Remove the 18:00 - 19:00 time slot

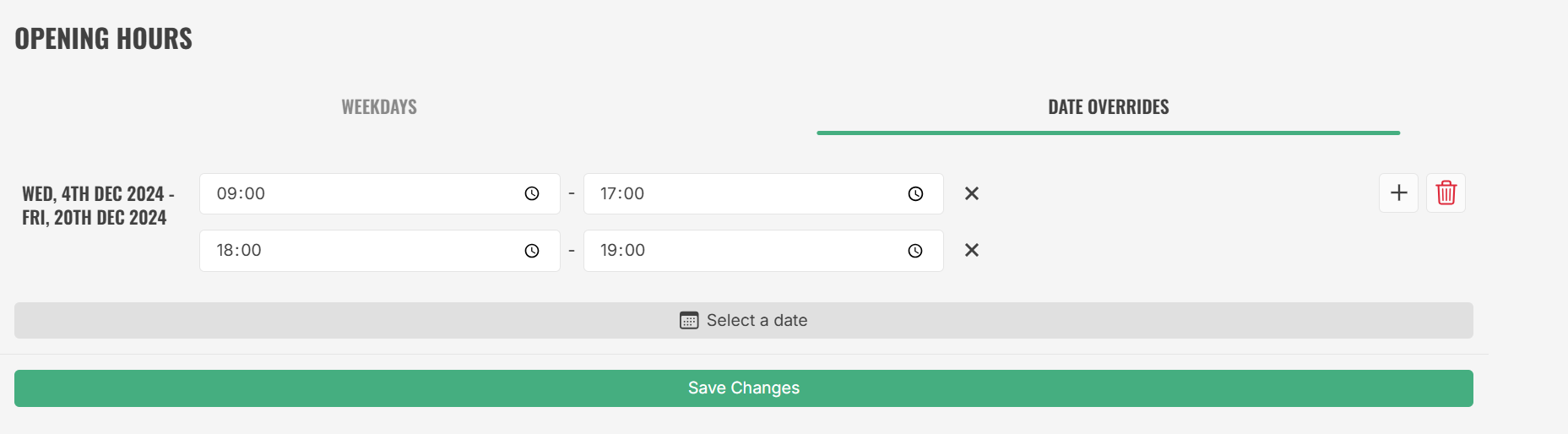[972, 250]
